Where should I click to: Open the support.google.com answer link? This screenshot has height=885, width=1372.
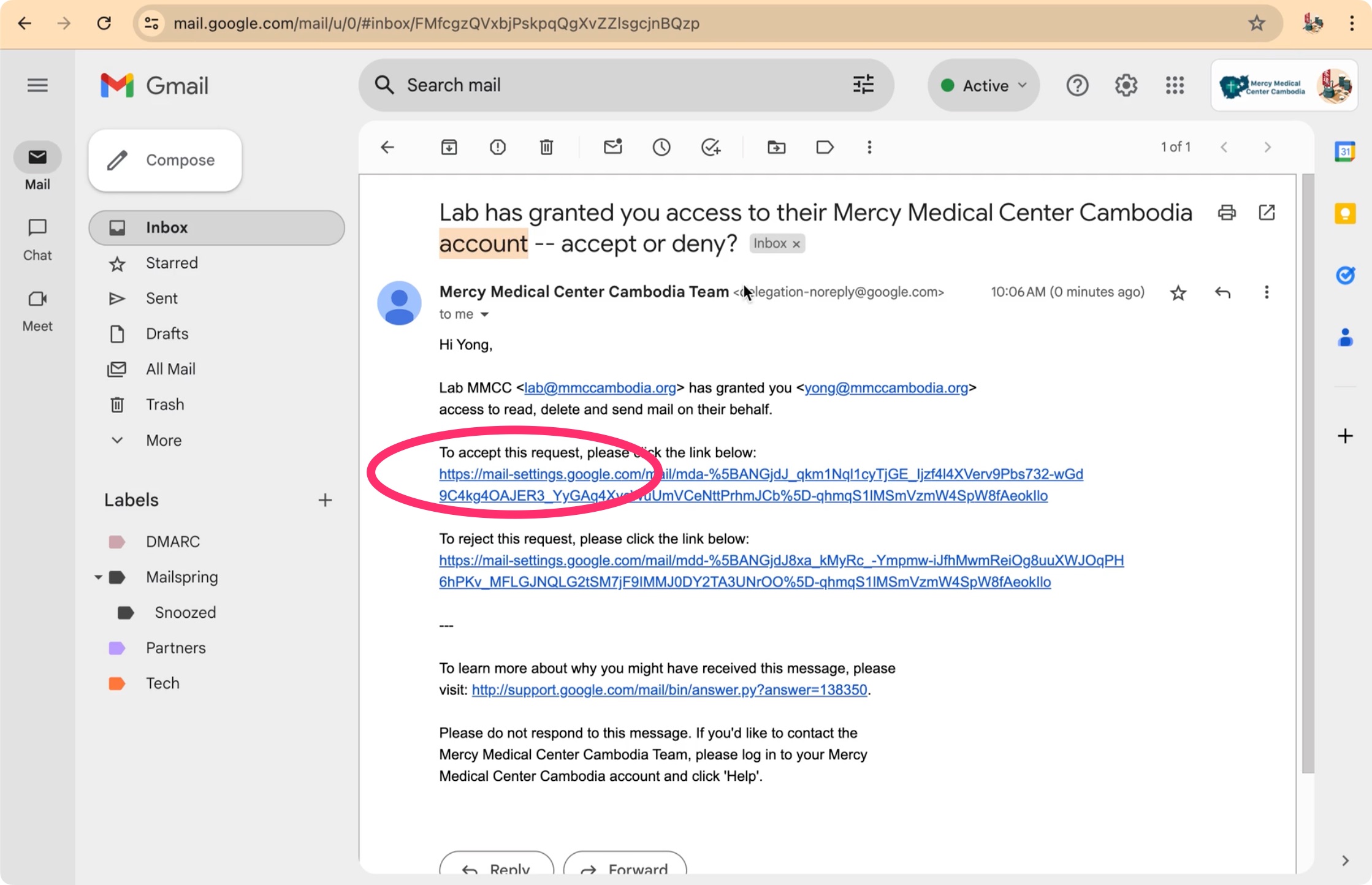click(x=669, y=689)
